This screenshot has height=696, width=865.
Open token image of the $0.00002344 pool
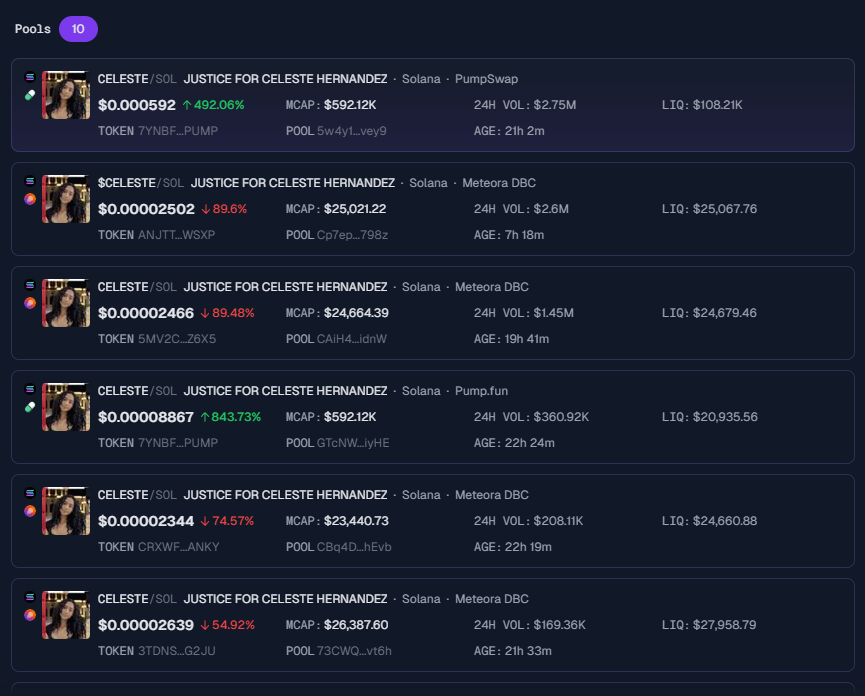click(66, 511)
